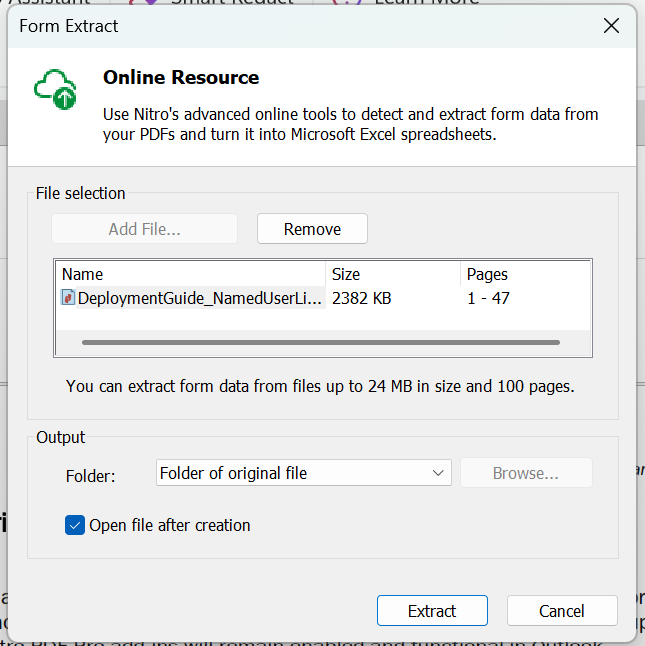Close the Form Extract dialog
Image resolution: width=645 pixels, height=646 pixels.
[x=611, y=26]
